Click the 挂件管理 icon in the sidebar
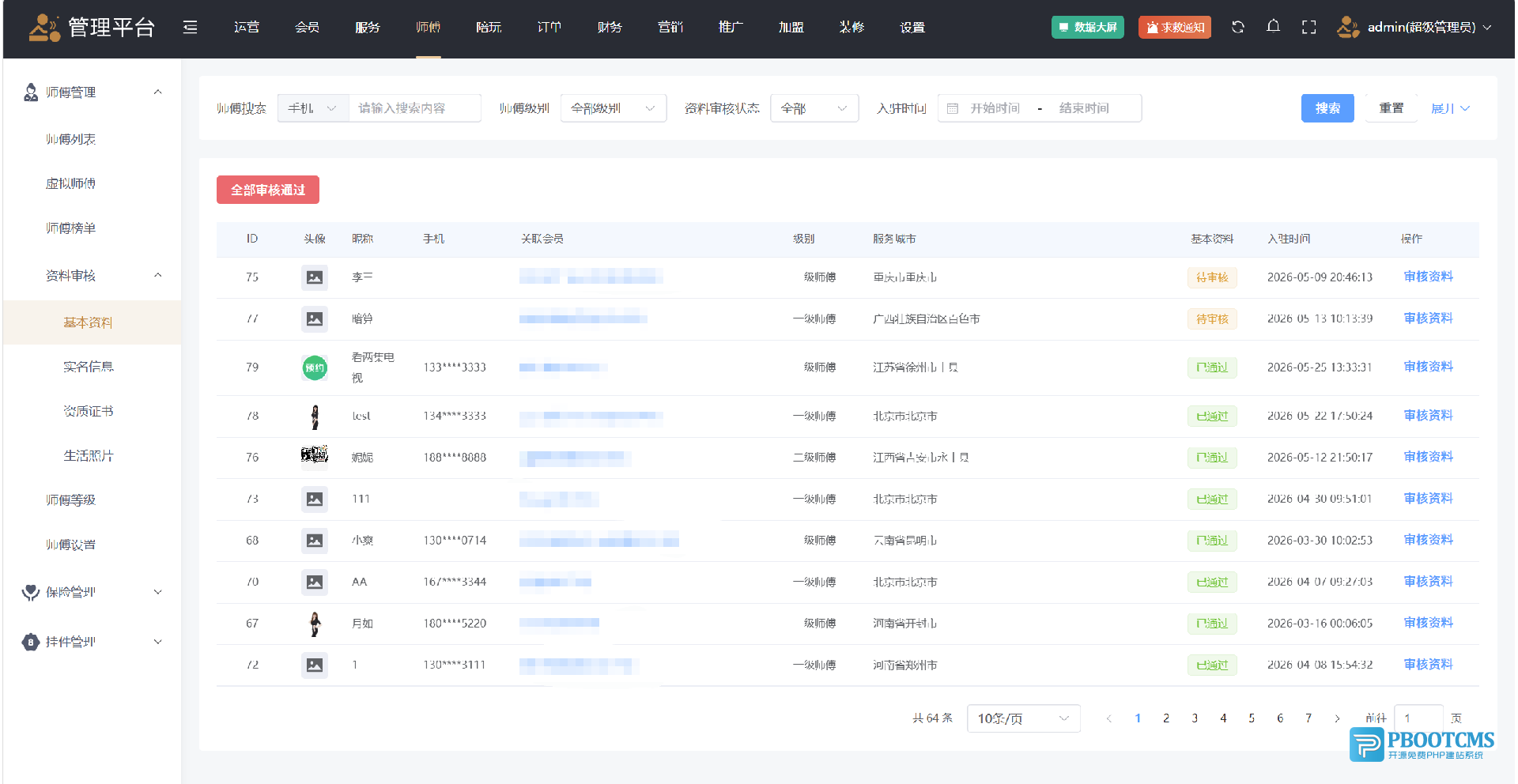The image size is (1518, 784). pos(31,642)
